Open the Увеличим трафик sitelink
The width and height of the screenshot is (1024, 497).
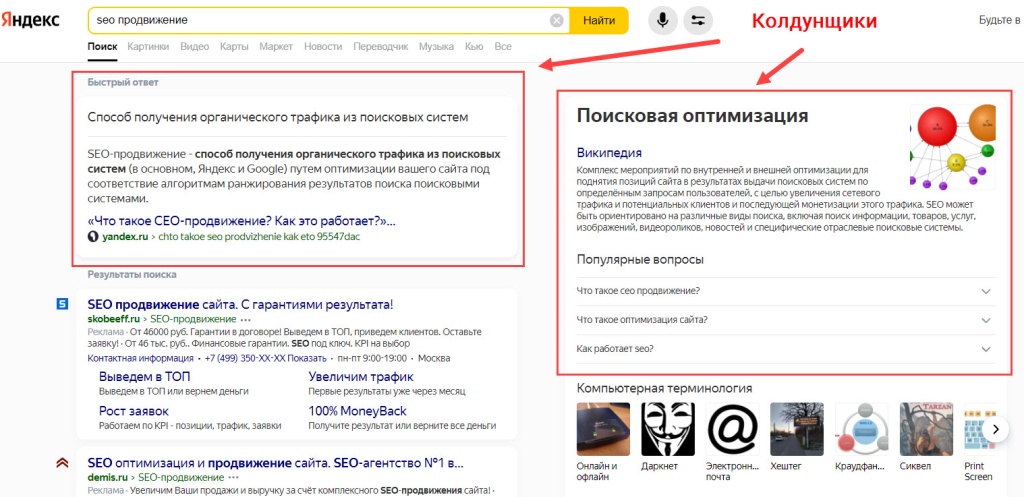pyautogui.click(x=360, y=377)
